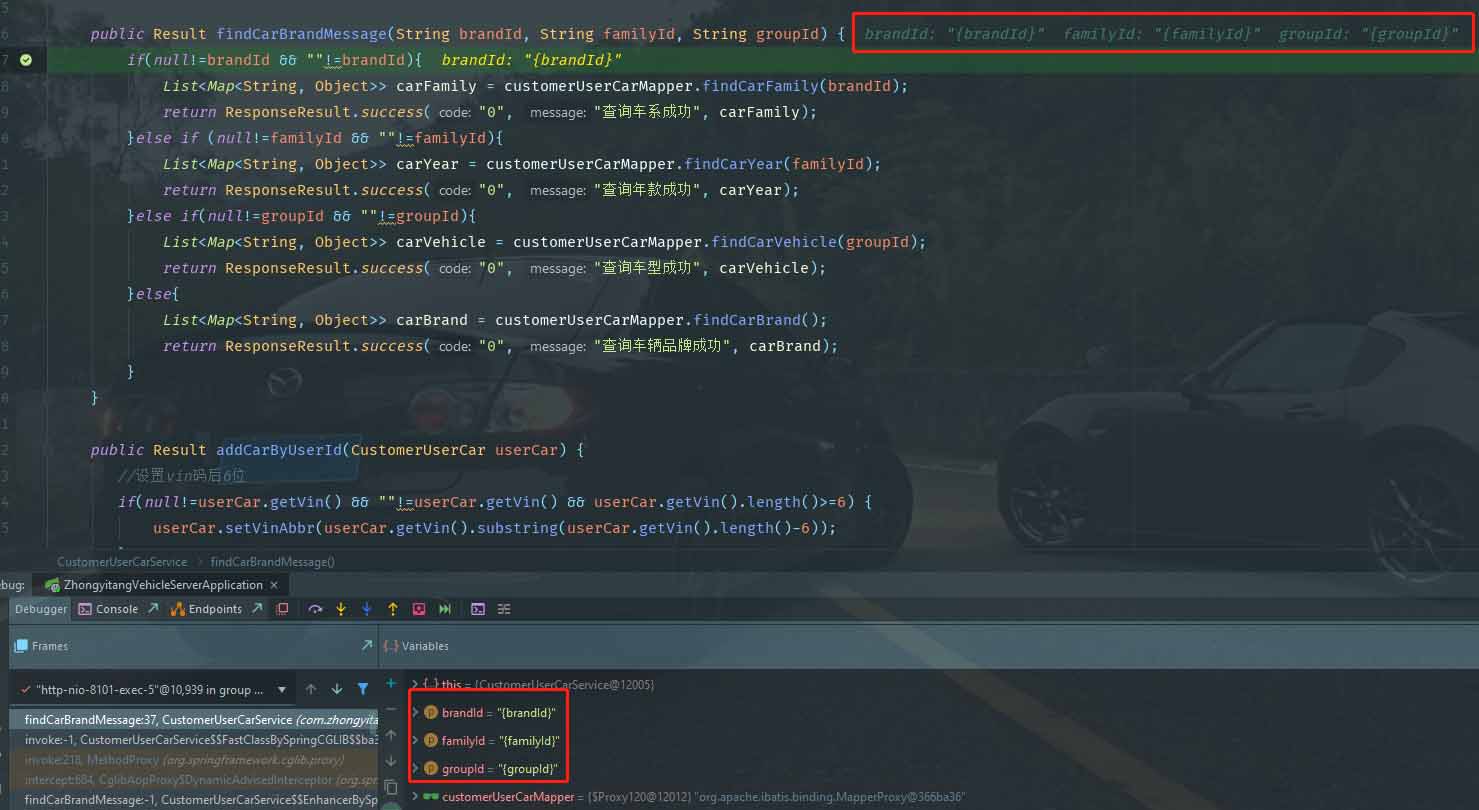This screenshot has height=810, width=1479.
Task: Hide the Frames panel with its arrow
Action: (366, 646)
